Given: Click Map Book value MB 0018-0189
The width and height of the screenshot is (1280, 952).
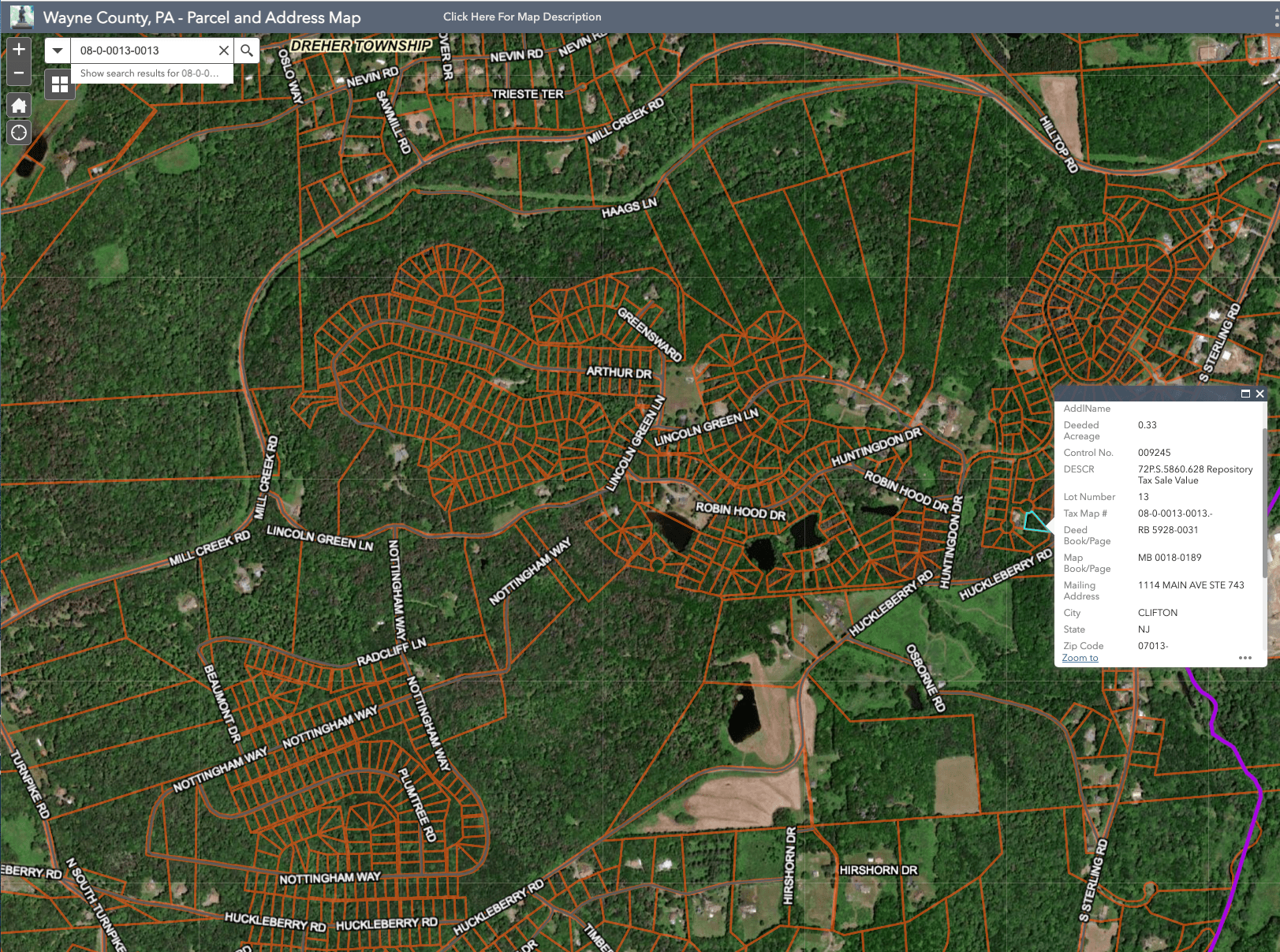Looking at the screenshot, I should tap(1170, 558).
